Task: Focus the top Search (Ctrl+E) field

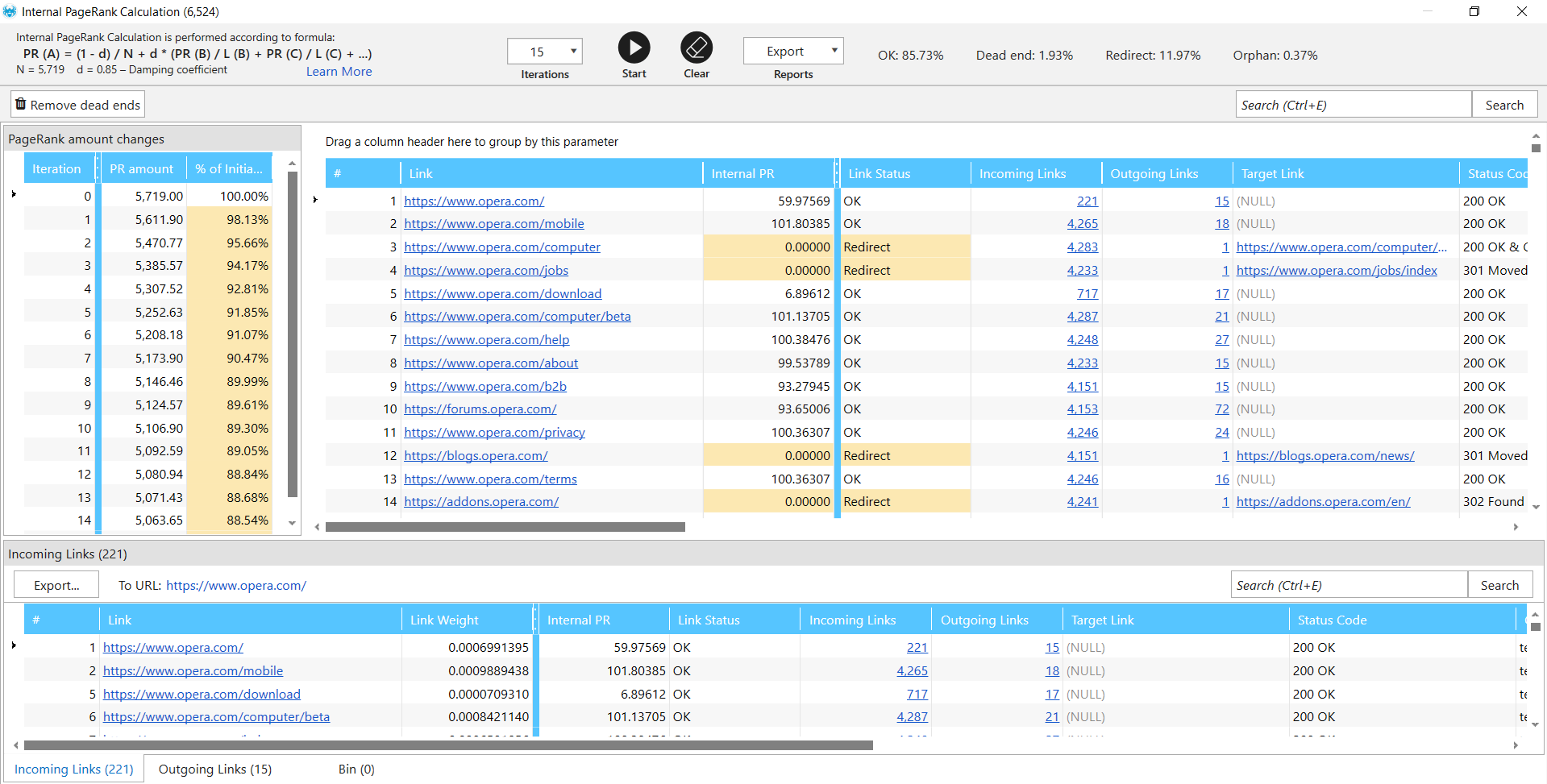Action: click(x=1354, y=105)
